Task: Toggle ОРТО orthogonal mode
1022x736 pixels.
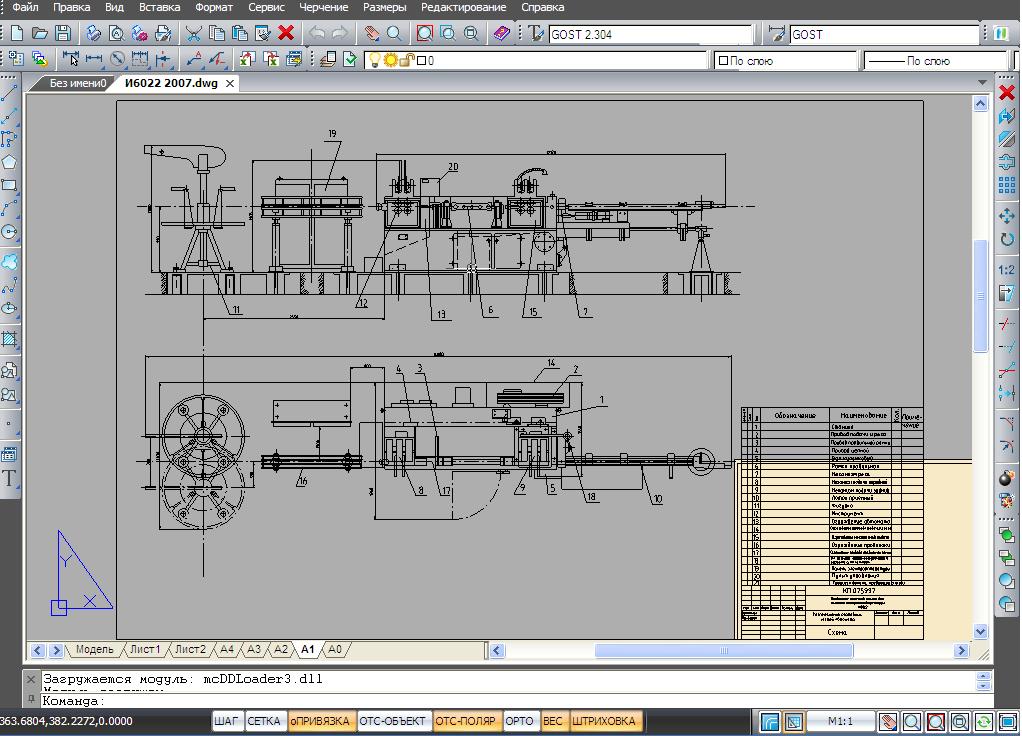Action: [x=519, y=721]
